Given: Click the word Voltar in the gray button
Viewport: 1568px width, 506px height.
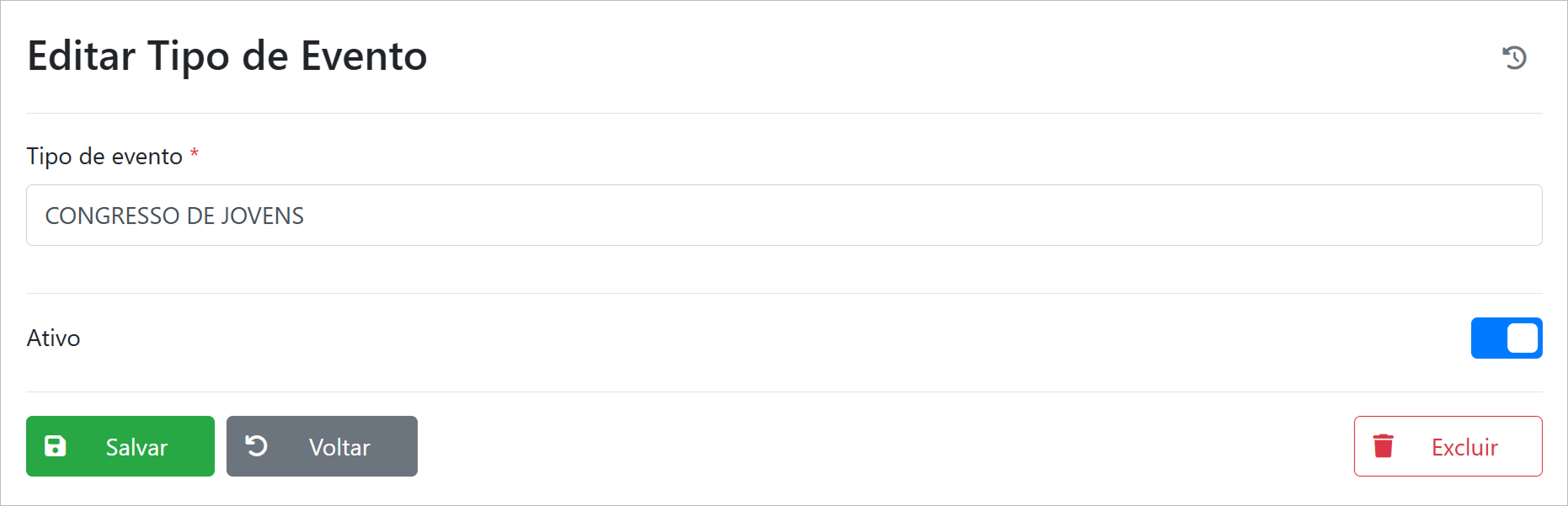Looking at the screenshot, I should tap(339, 447).
